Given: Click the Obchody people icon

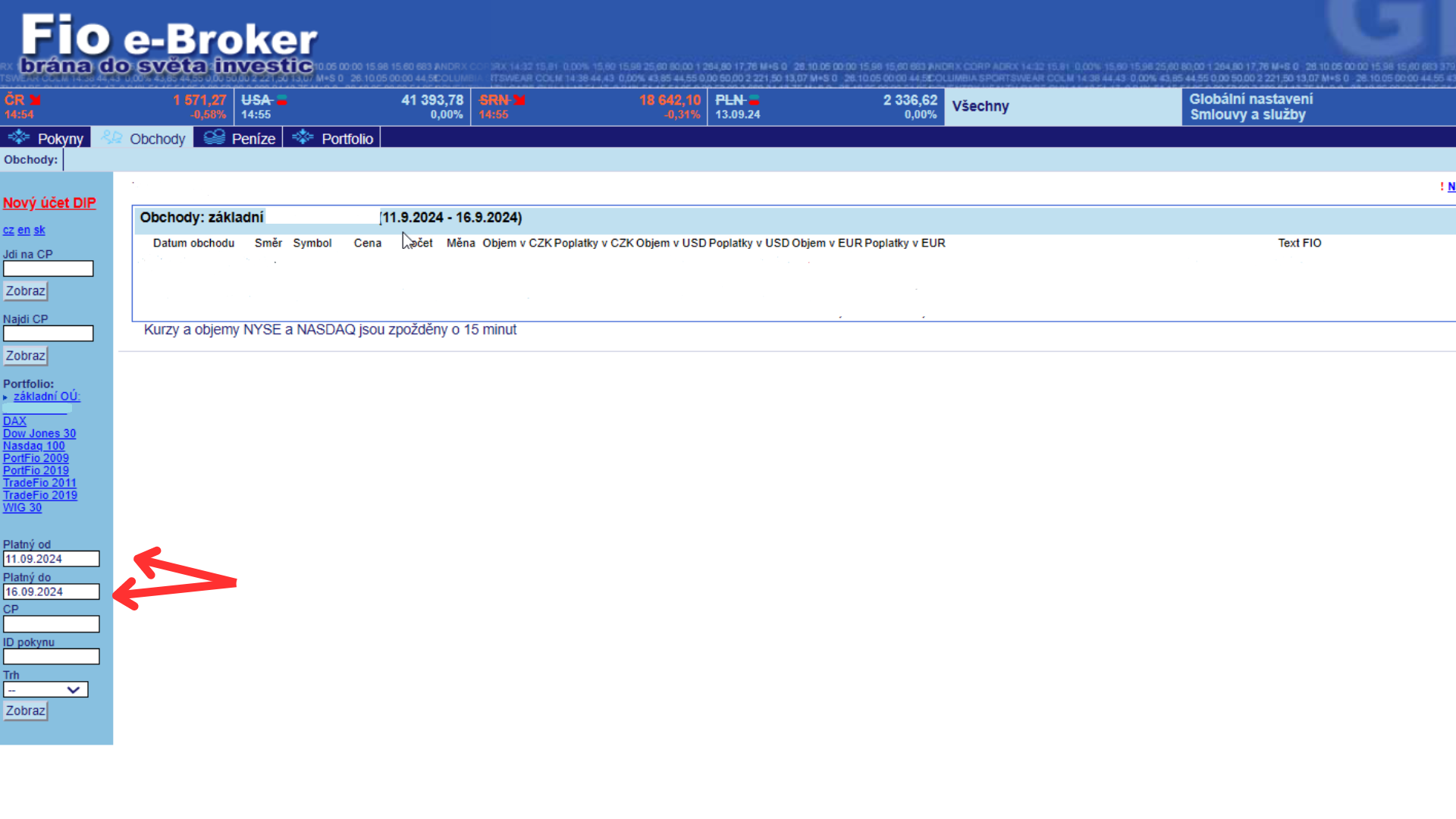Looking at the screenshot, I should point(111,137).
